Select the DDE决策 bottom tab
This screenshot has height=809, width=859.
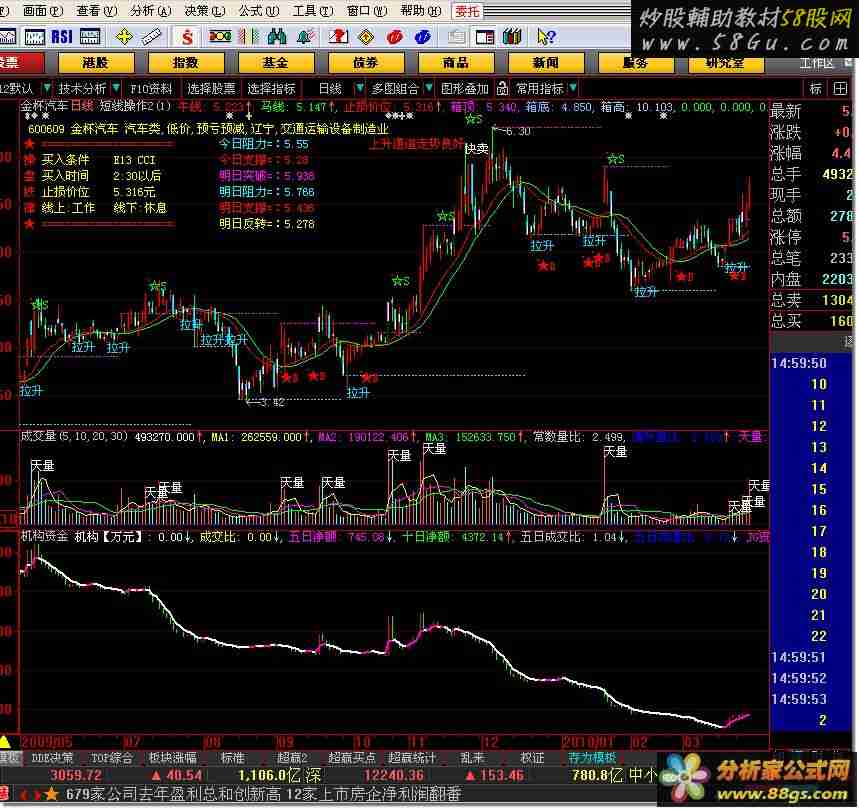pos(52,758)
